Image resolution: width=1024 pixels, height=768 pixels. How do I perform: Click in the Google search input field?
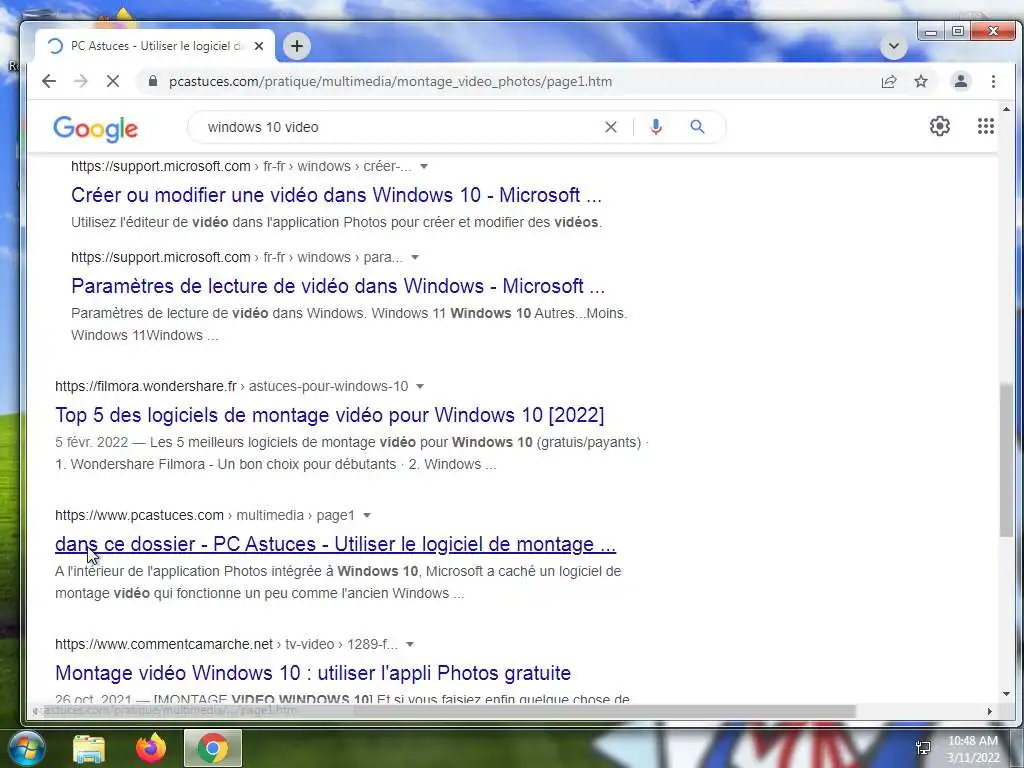[398, 127]
